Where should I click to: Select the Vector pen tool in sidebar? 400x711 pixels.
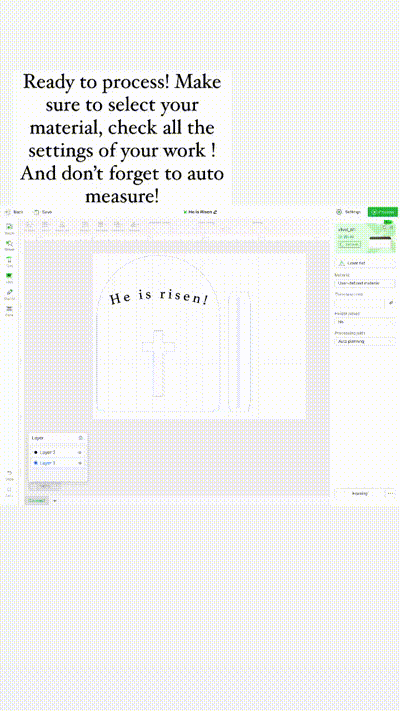pyautogui.click(x=9, y=293)
